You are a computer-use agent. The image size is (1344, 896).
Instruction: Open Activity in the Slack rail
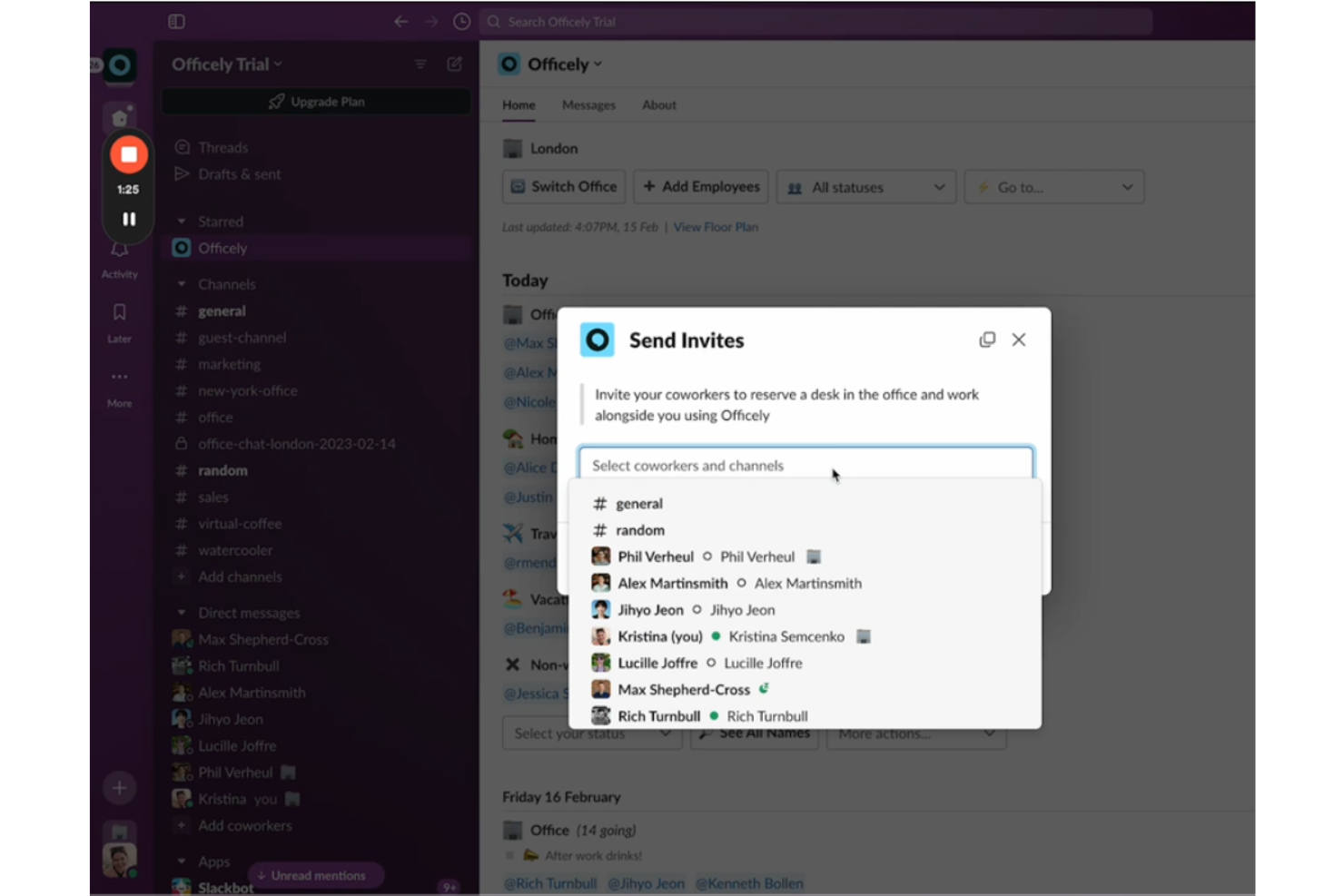[x=119, y=250]
